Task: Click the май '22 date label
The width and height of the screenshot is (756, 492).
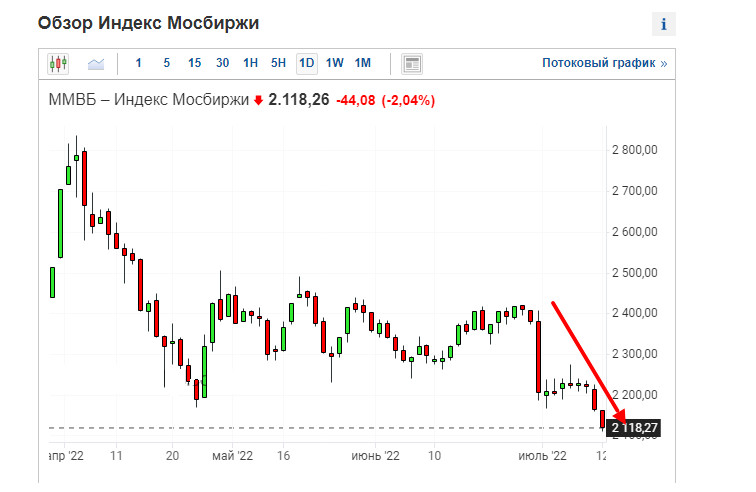Action: (232, 456)
